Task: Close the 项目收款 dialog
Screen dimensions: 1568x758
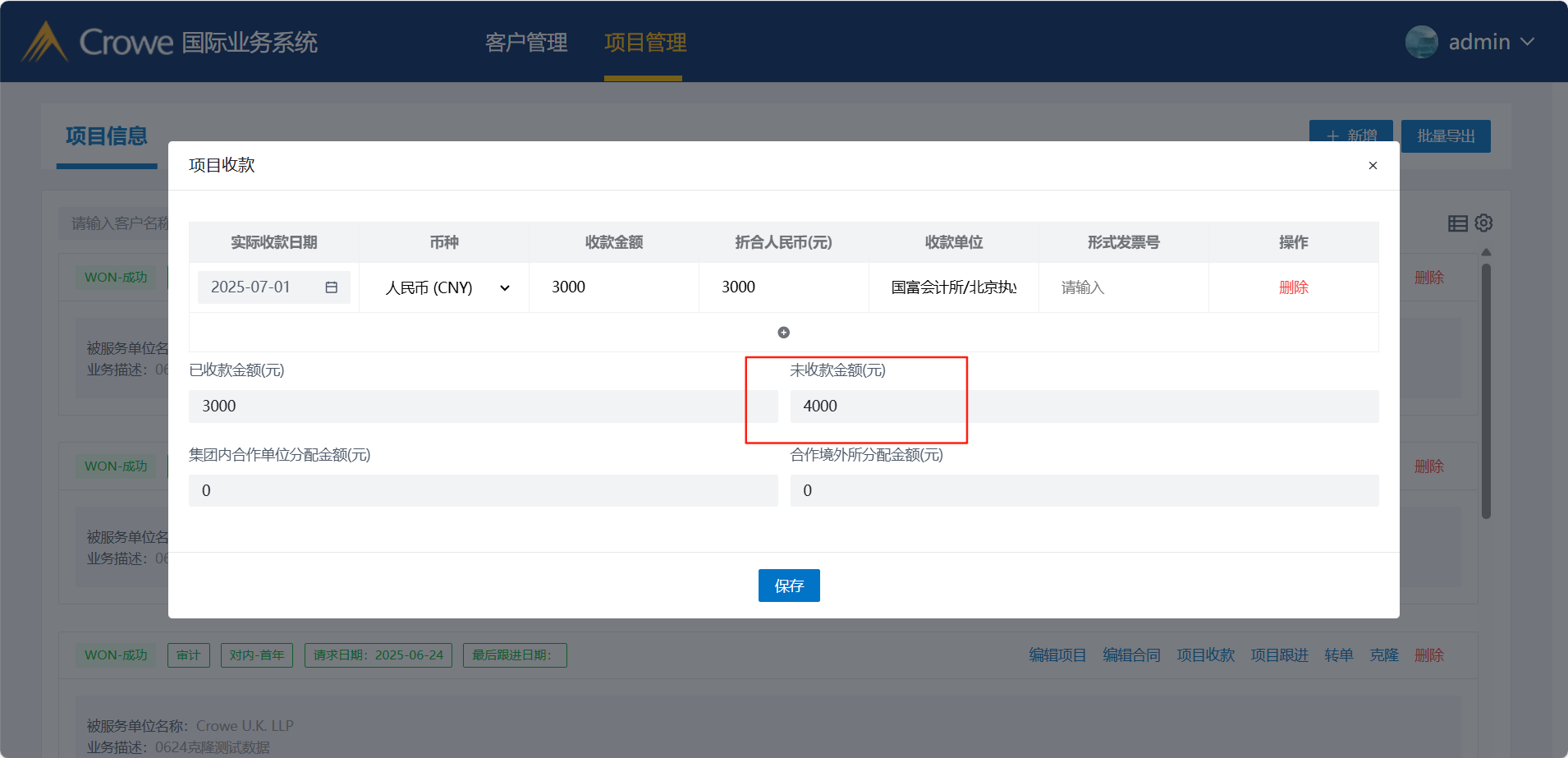Action: (x=1373, y=166)
